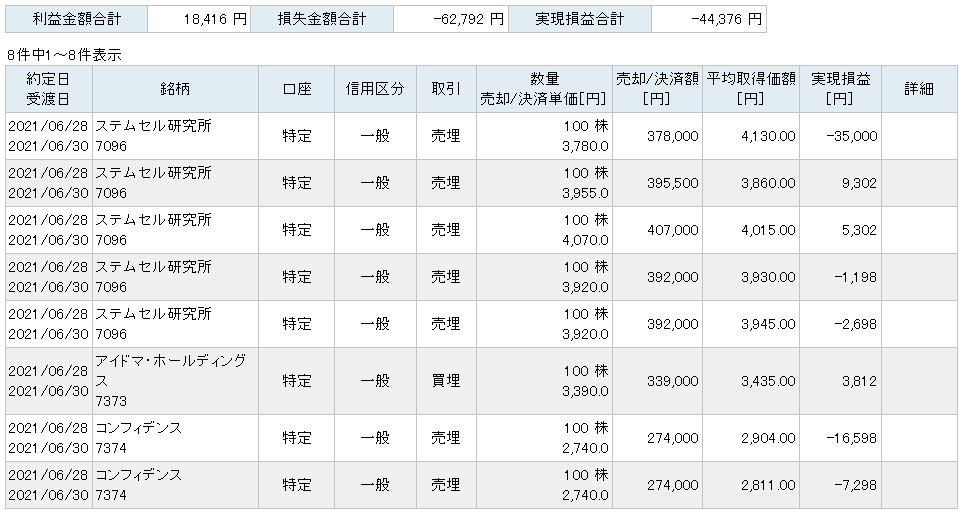
Task: Click the 口座 column header
Action: click(297, 89)
